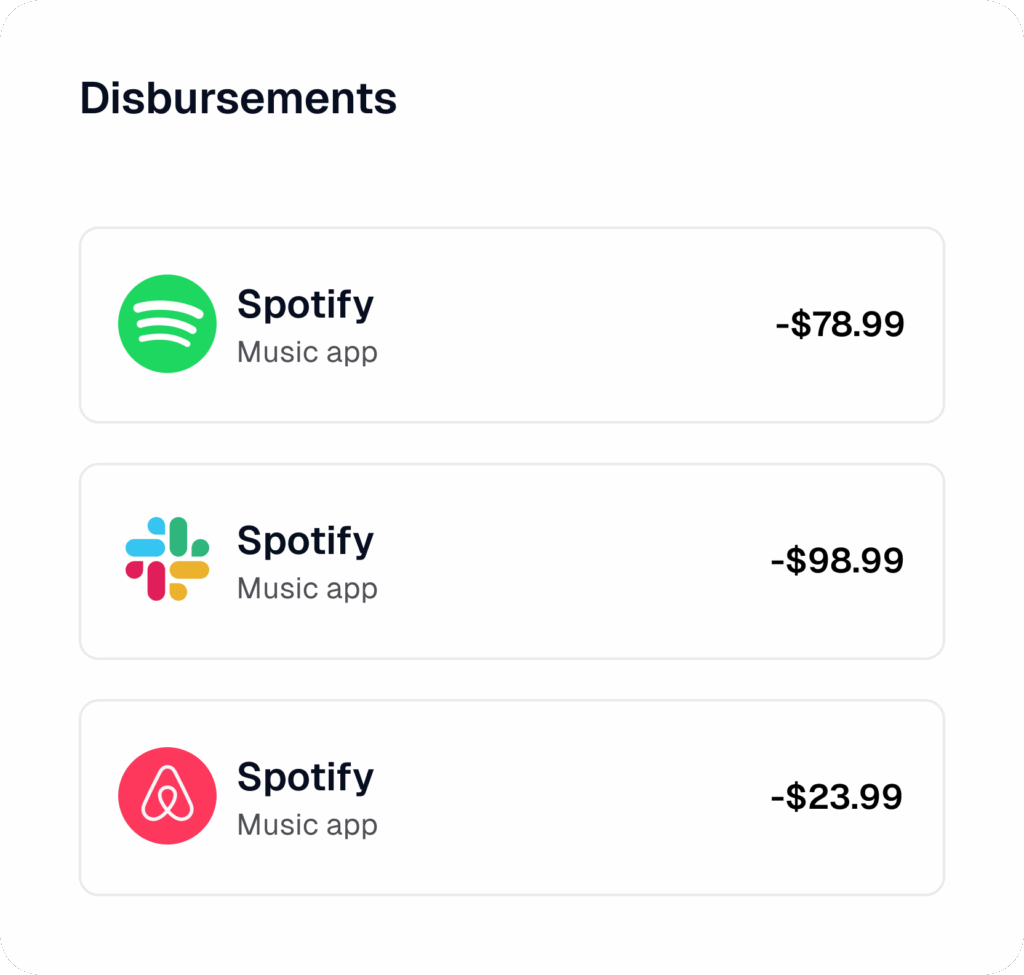Click the red Airbnb logo icon
This screenshot has width=1024, height=975.
tap(167, 796)
